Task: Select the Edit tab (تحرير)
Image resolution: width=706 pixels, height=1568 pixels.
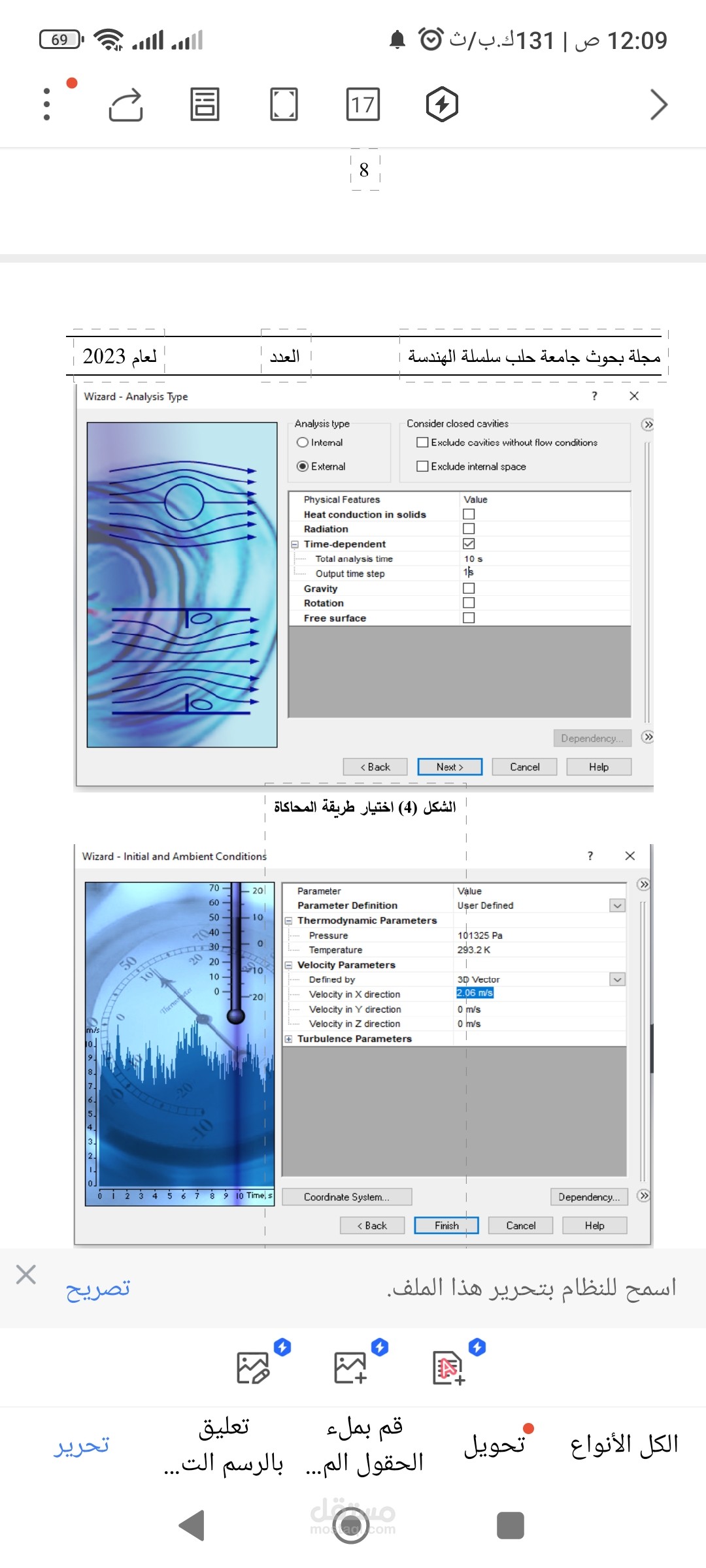Action: coord(82,1445)
